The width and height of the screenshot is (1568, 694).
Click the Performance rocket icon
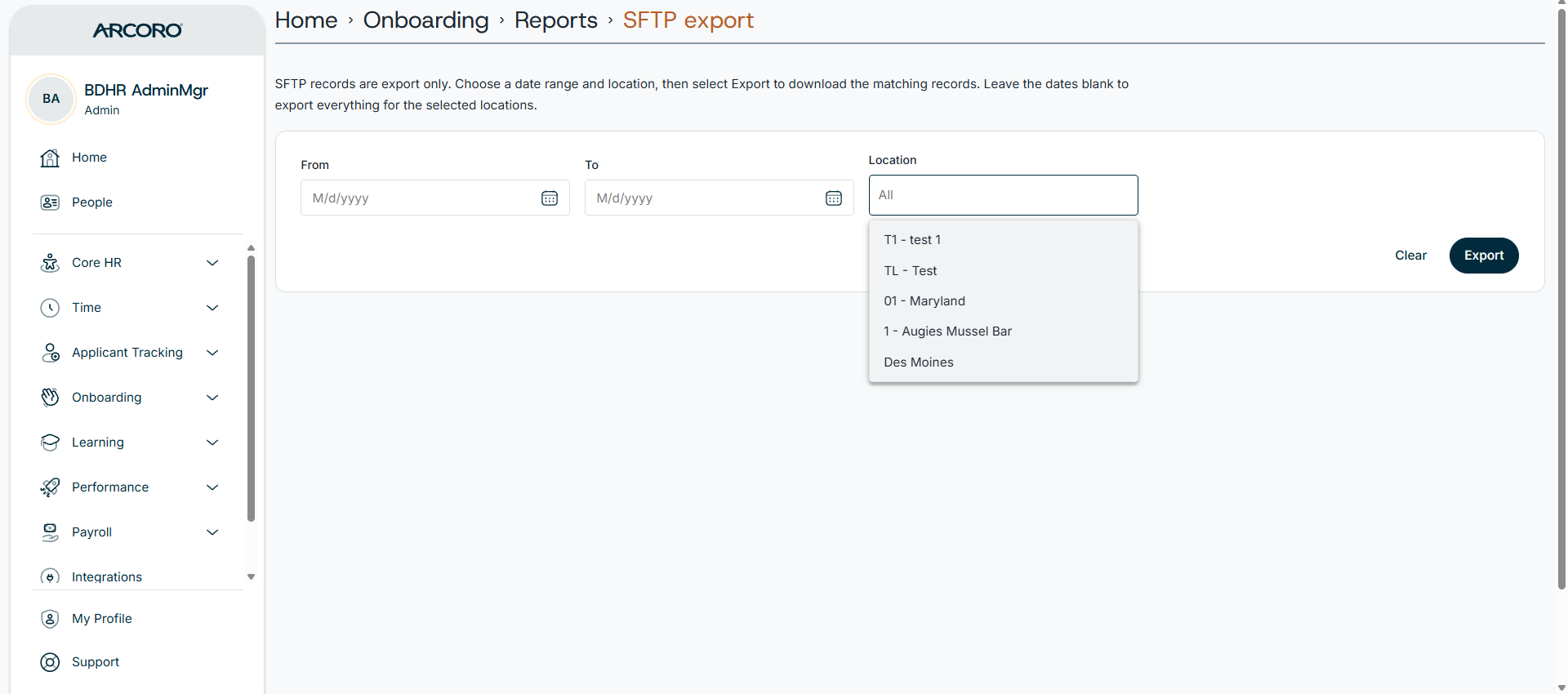pyautogui.click(x=50, y=487)
